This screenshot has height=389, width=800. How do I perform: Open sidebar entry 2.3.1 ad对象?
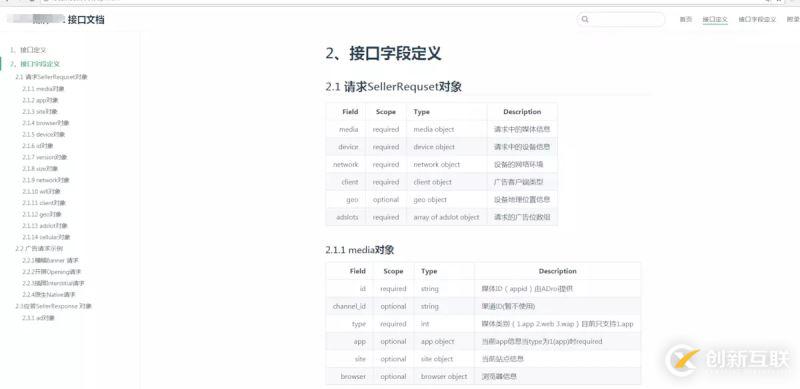click(38, 318)
